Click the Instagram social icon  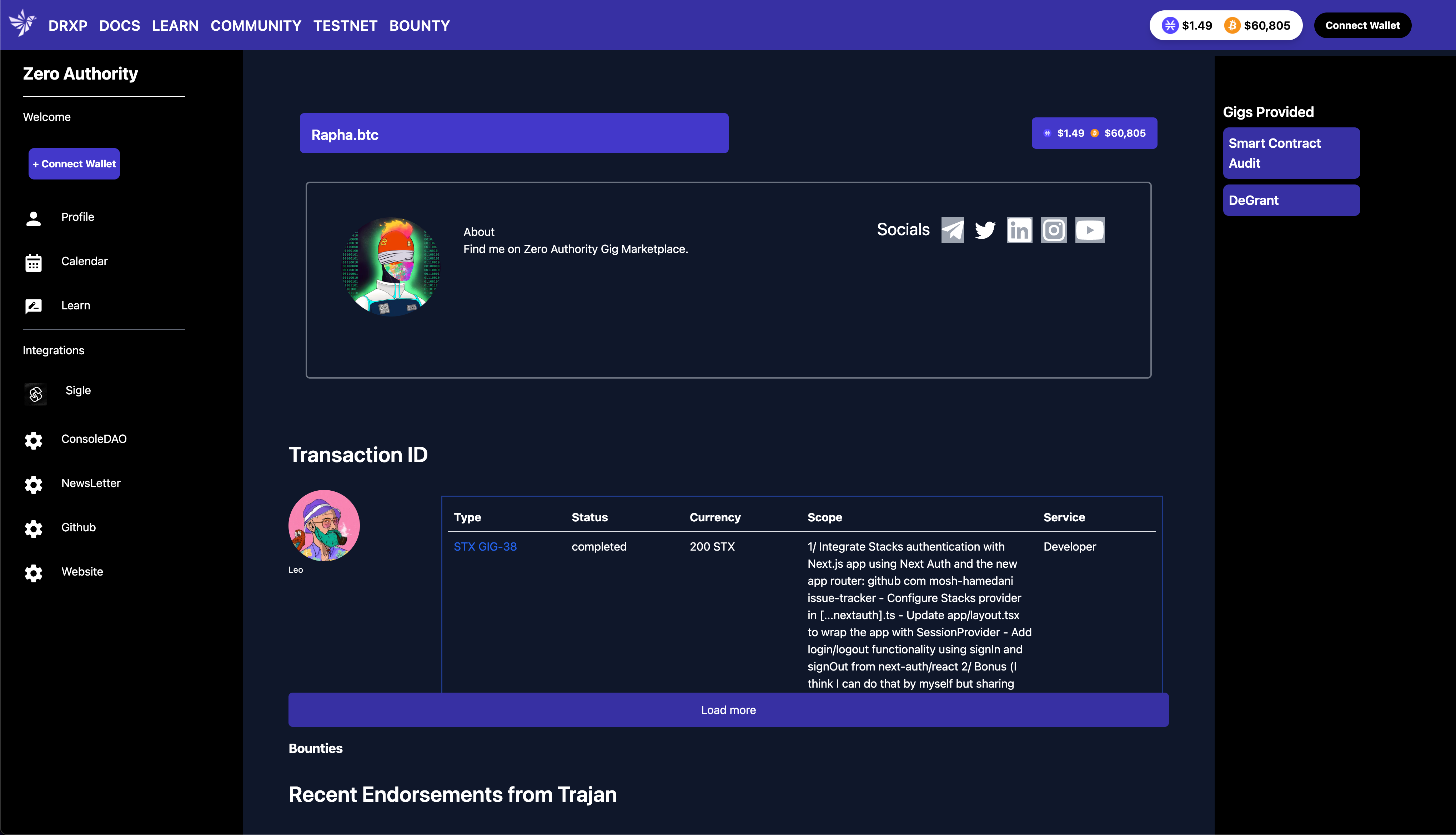click(1053, 230)
